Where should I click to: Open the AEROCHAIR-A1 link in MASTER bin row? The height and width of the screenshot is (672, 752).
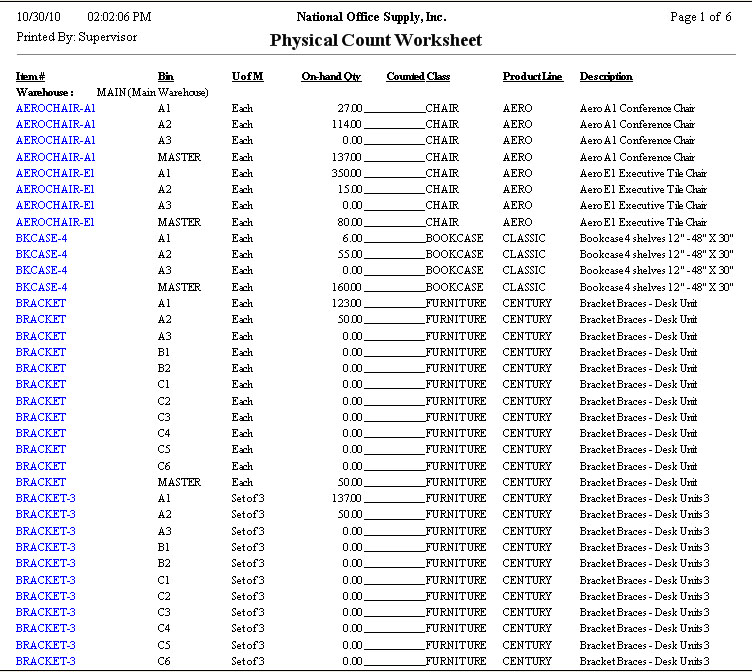pos(55,157)
